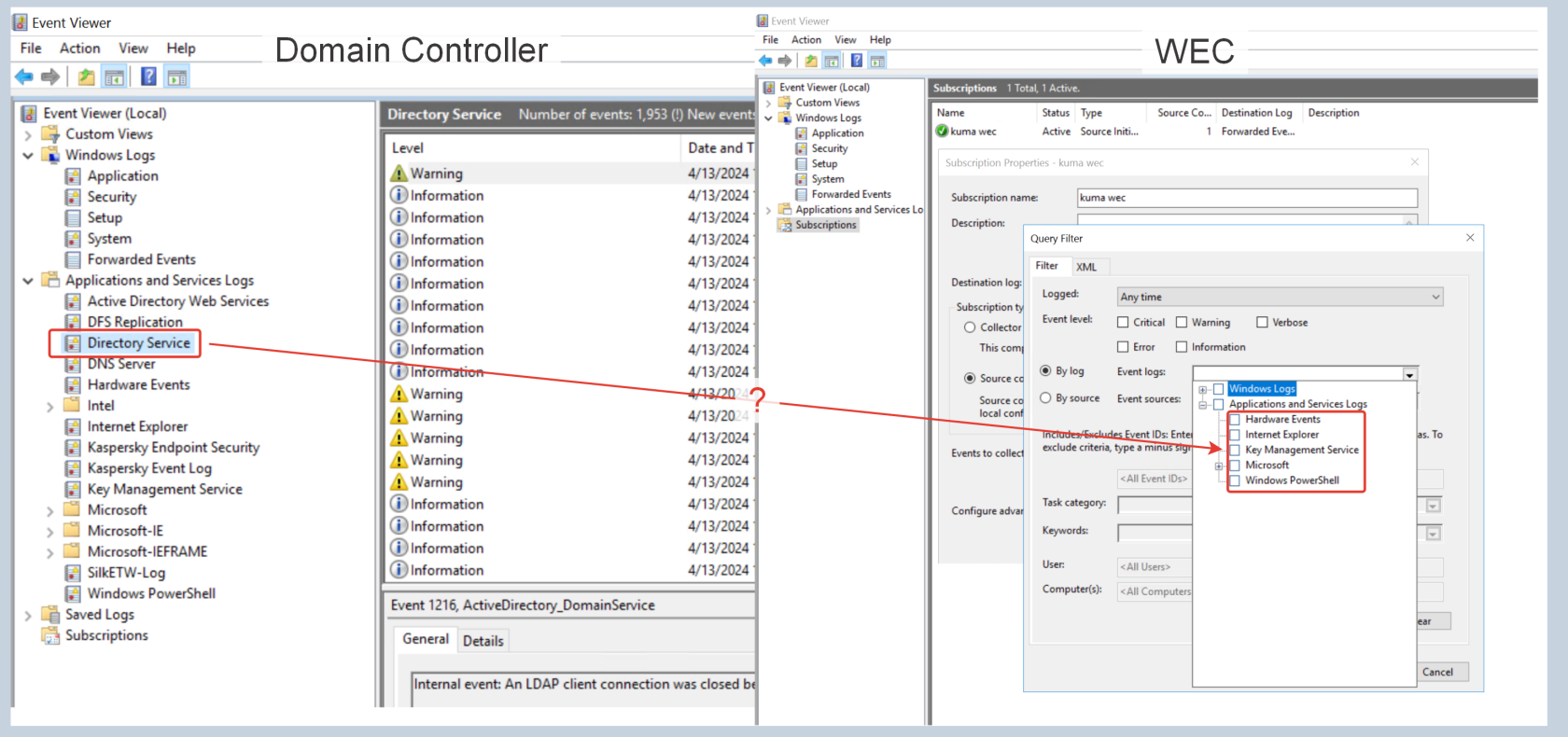Screen dimensions: 1568x737
Task: Open the Logged Any time dropdown
Action: 1280,297
